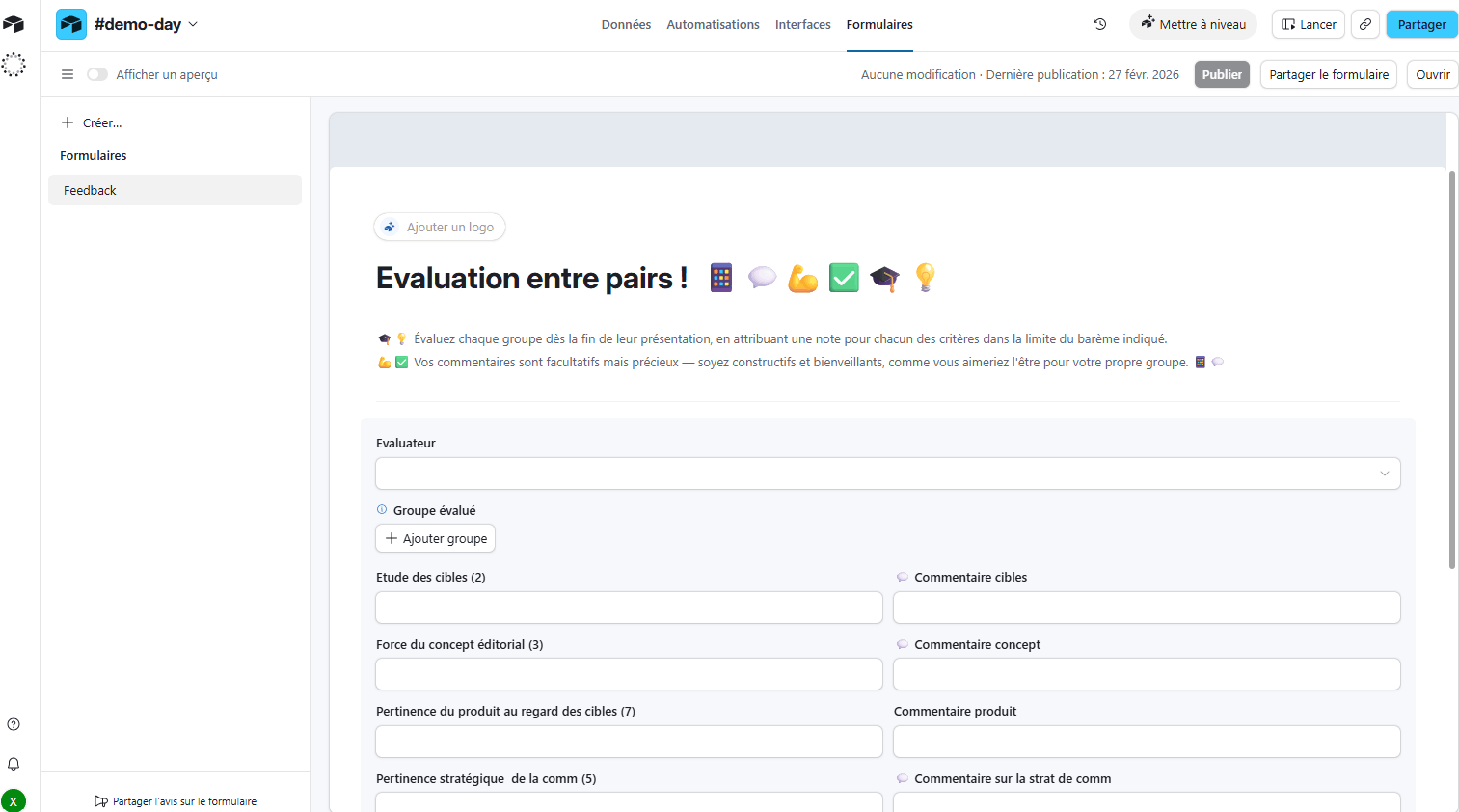Screen dimensions: 1459x812
Task: Open the notifications bell icon
Action: 14,764
